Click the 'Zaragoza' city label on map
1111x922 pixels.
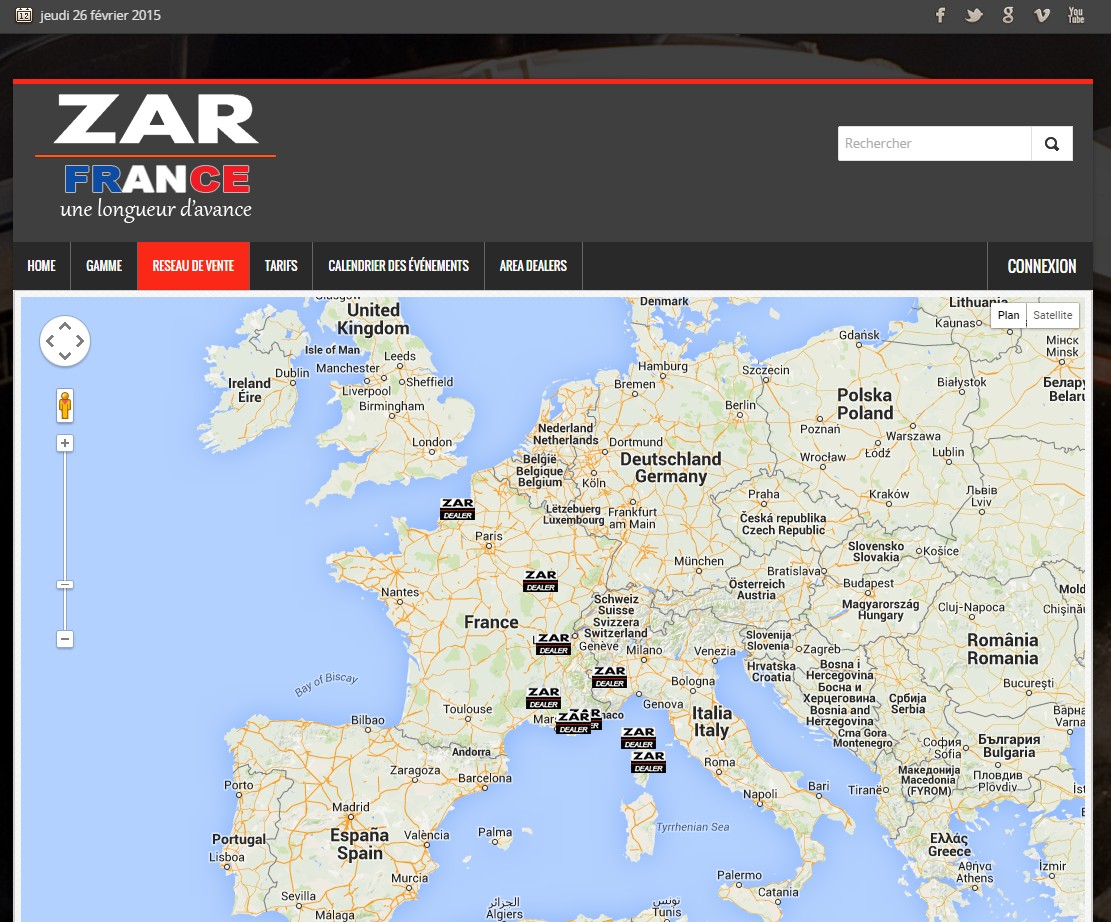[415, 770]
